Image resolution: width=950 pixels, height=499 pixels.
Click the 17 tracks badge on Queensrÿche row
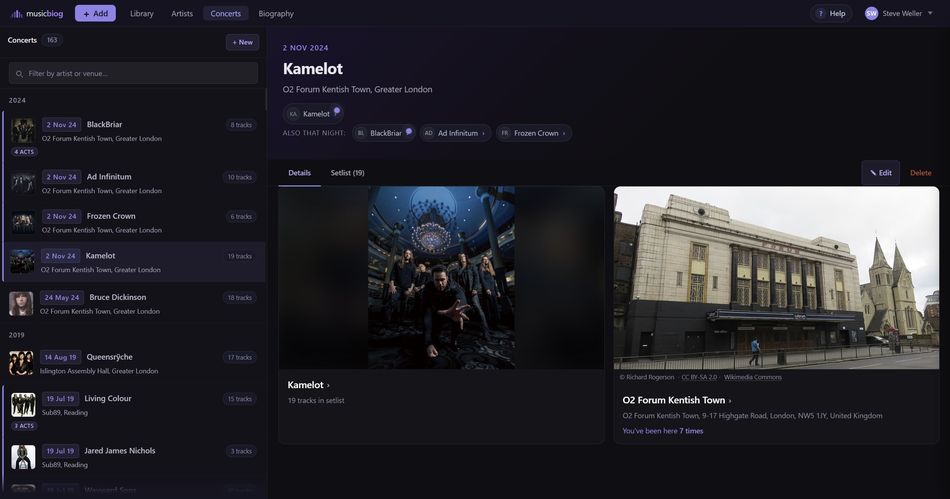[x=240, y=357]
